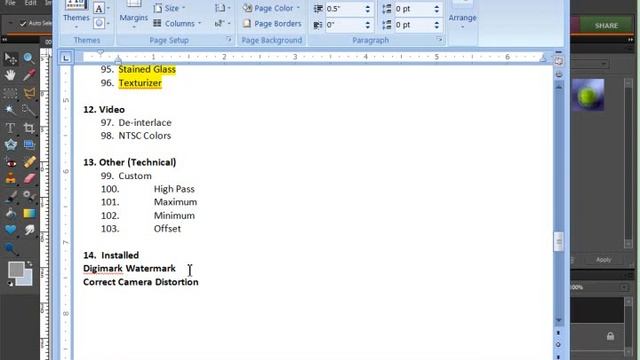Select the Smart Brush tool

pyautogui.click(x=29, y=196)
